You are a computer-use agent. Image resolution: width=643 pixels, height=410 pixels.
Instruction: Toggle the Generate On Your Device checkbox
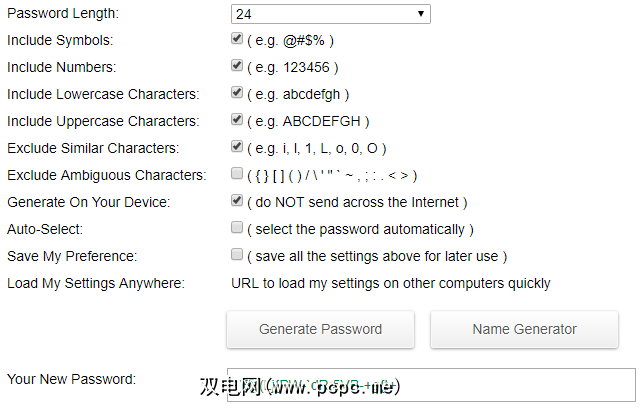237,201
